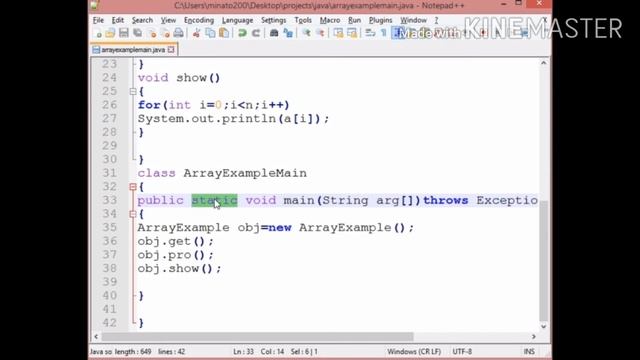This screenshot has height=360, width=640.
Task: Collapse the class fold marker on line 32
Action: click(133, 187)
